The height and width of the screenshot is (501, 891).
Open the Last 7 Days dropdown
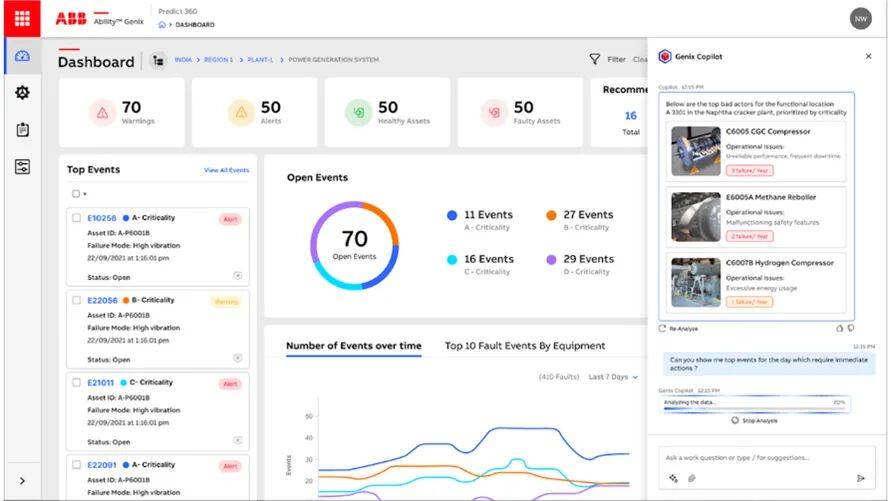tap(612, 377)
